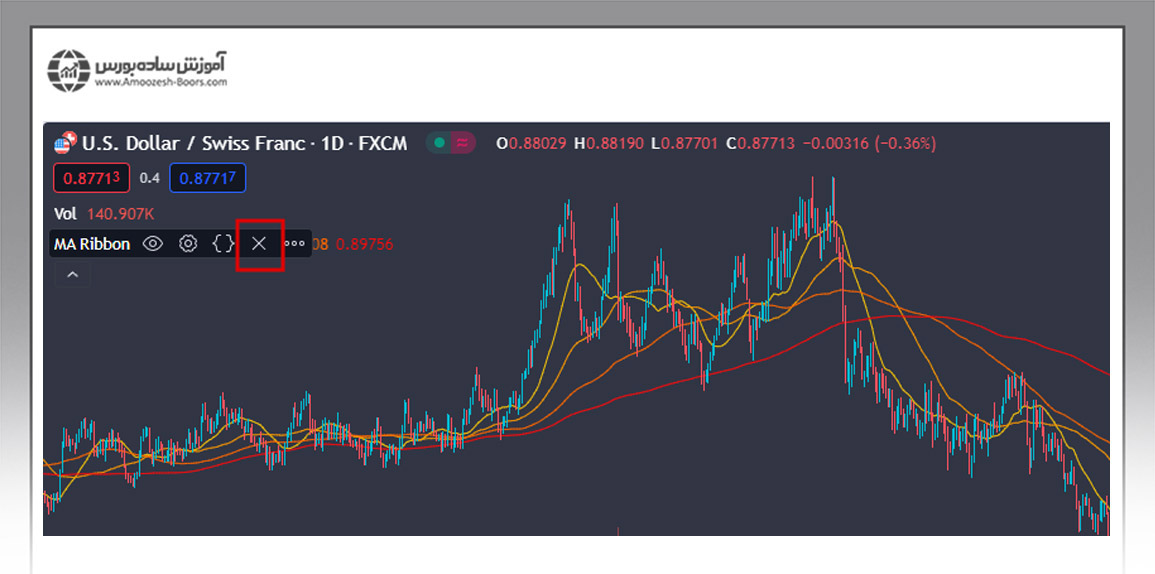Click the volume value 140.907K
Image resolution: width=1155 pixels, height=574 pixels.
coord(120,213)
